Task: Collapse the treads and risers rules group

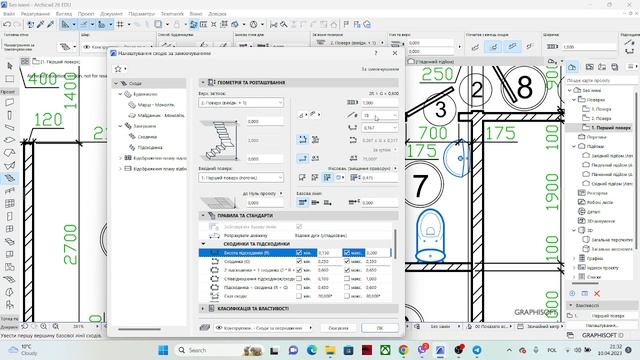Action: click(x=203, y=244)
